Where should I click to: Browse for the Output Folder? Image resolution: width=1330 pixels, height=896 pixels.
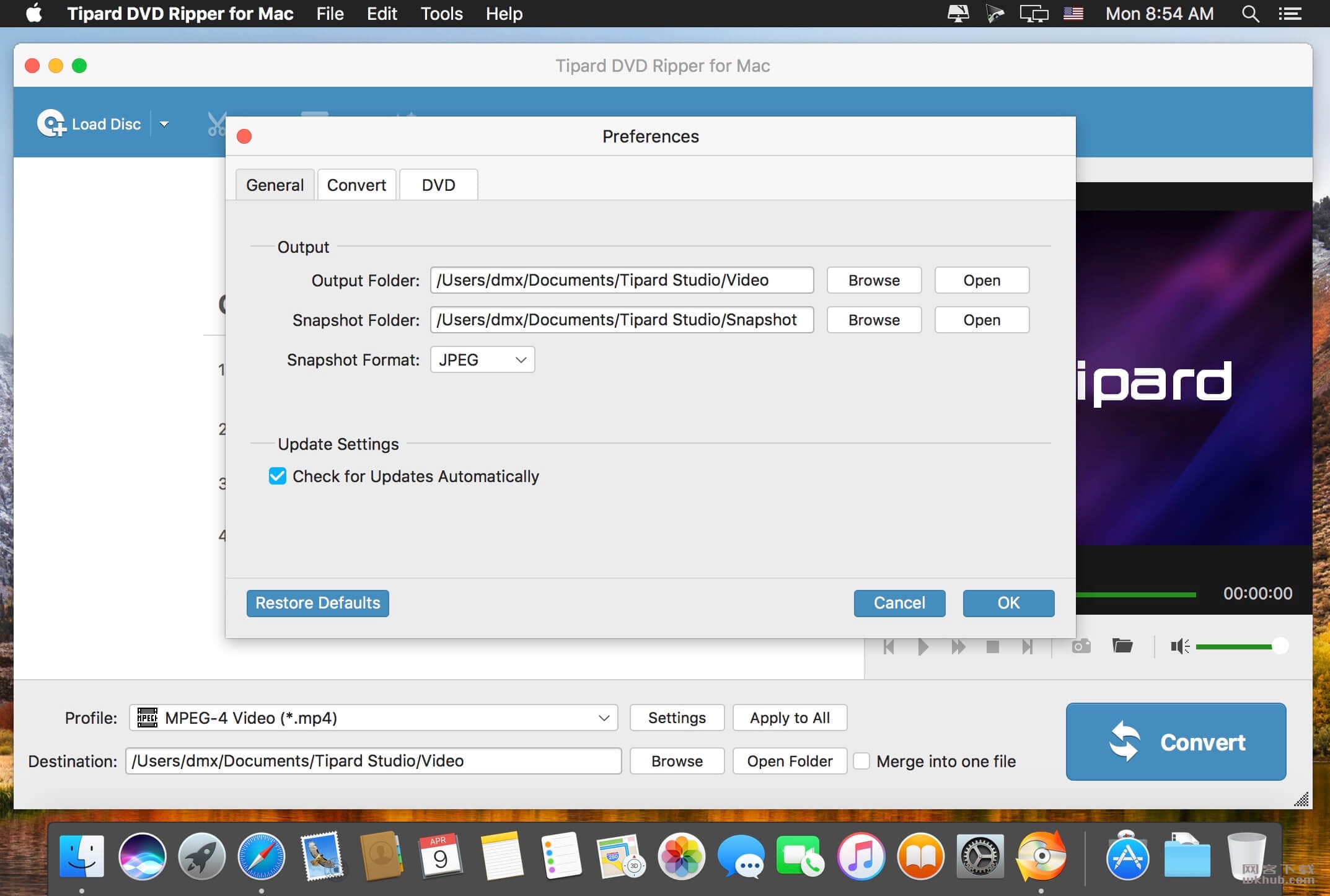[874, 280]
